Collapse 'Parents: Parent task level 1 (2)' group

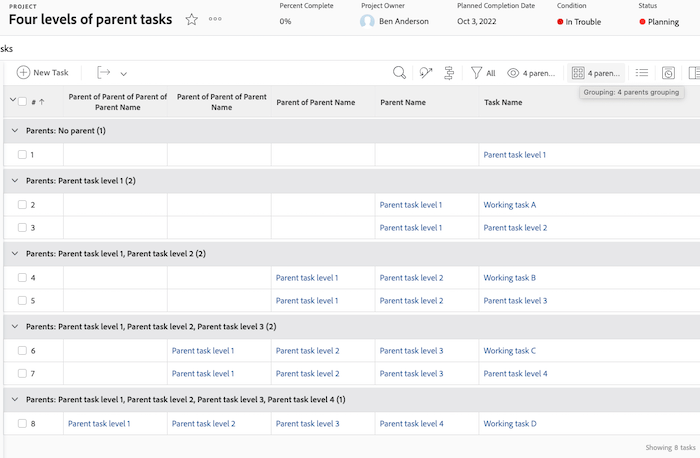14,181
